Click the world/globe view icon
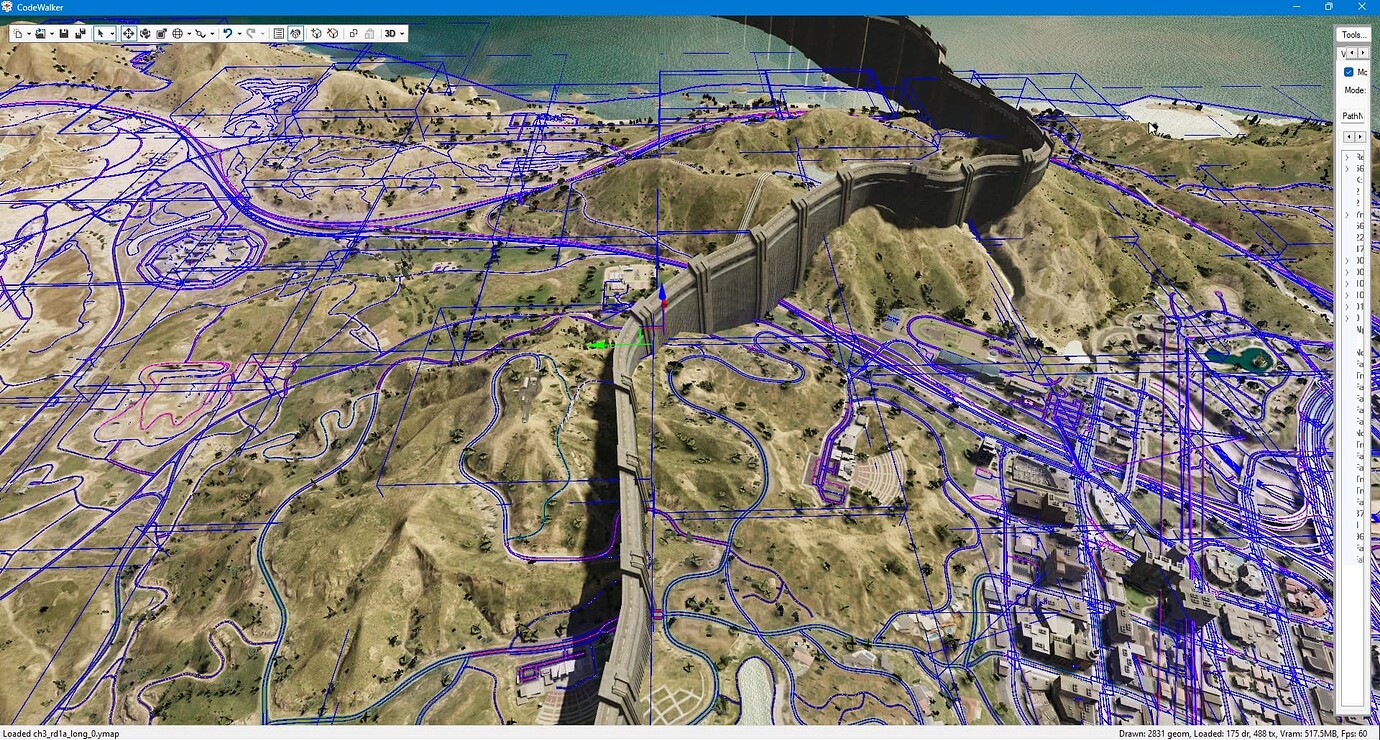This screenshot has height=740, width=1380. click(x=178, y=33)
